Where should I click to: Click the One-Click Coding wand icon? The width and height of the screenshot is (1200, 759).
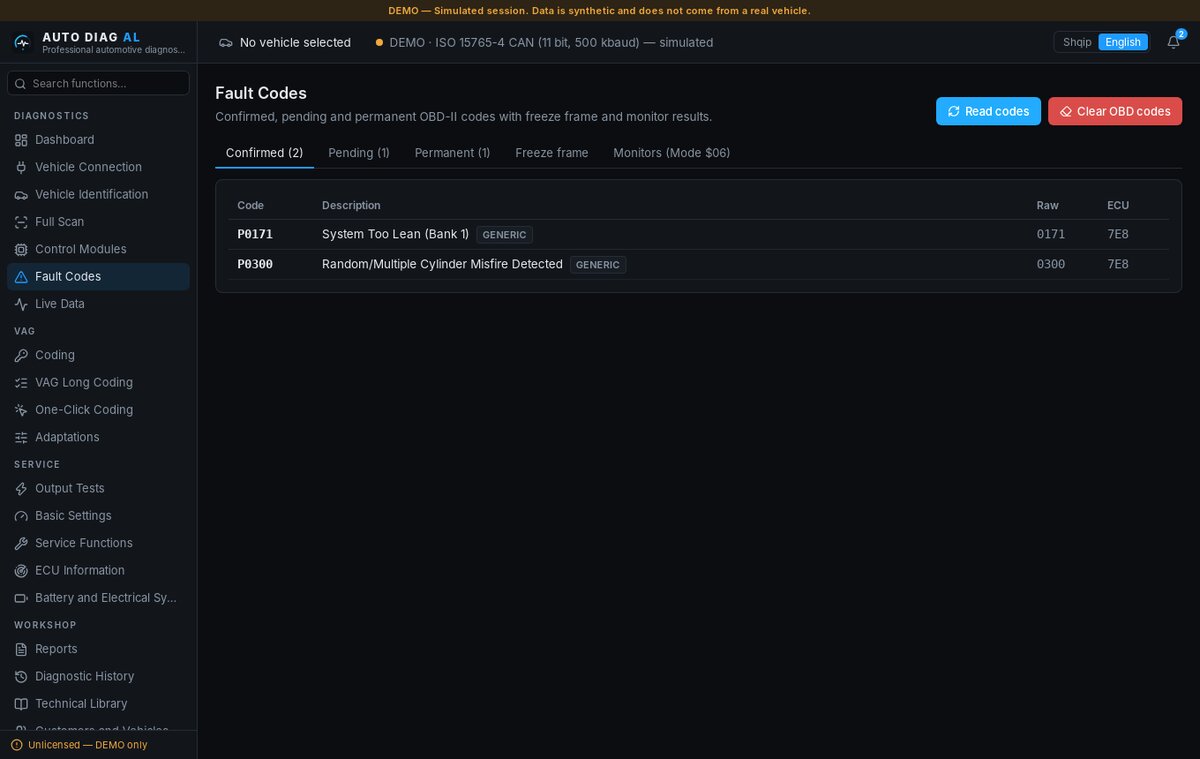(21, 410)
